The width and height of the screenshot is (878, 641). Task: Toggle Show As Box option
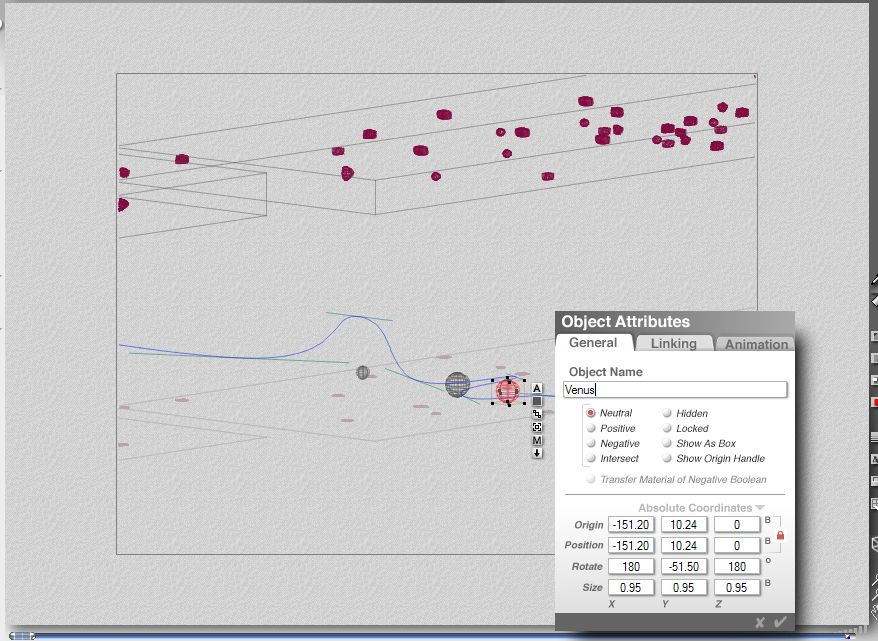(x=667, y=443)
